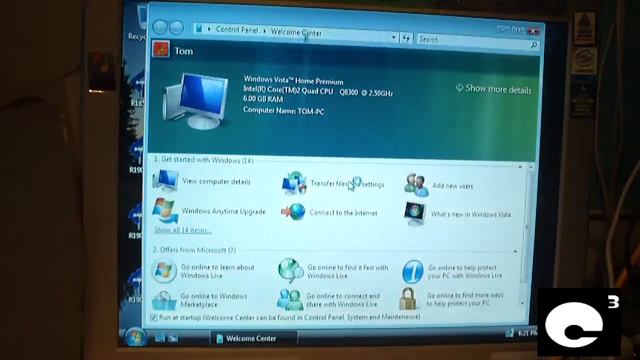The width and height of the screenshot is (640, 360).
Task: Click second Quick Launch icon in taskbar
Action: (173, 338)
